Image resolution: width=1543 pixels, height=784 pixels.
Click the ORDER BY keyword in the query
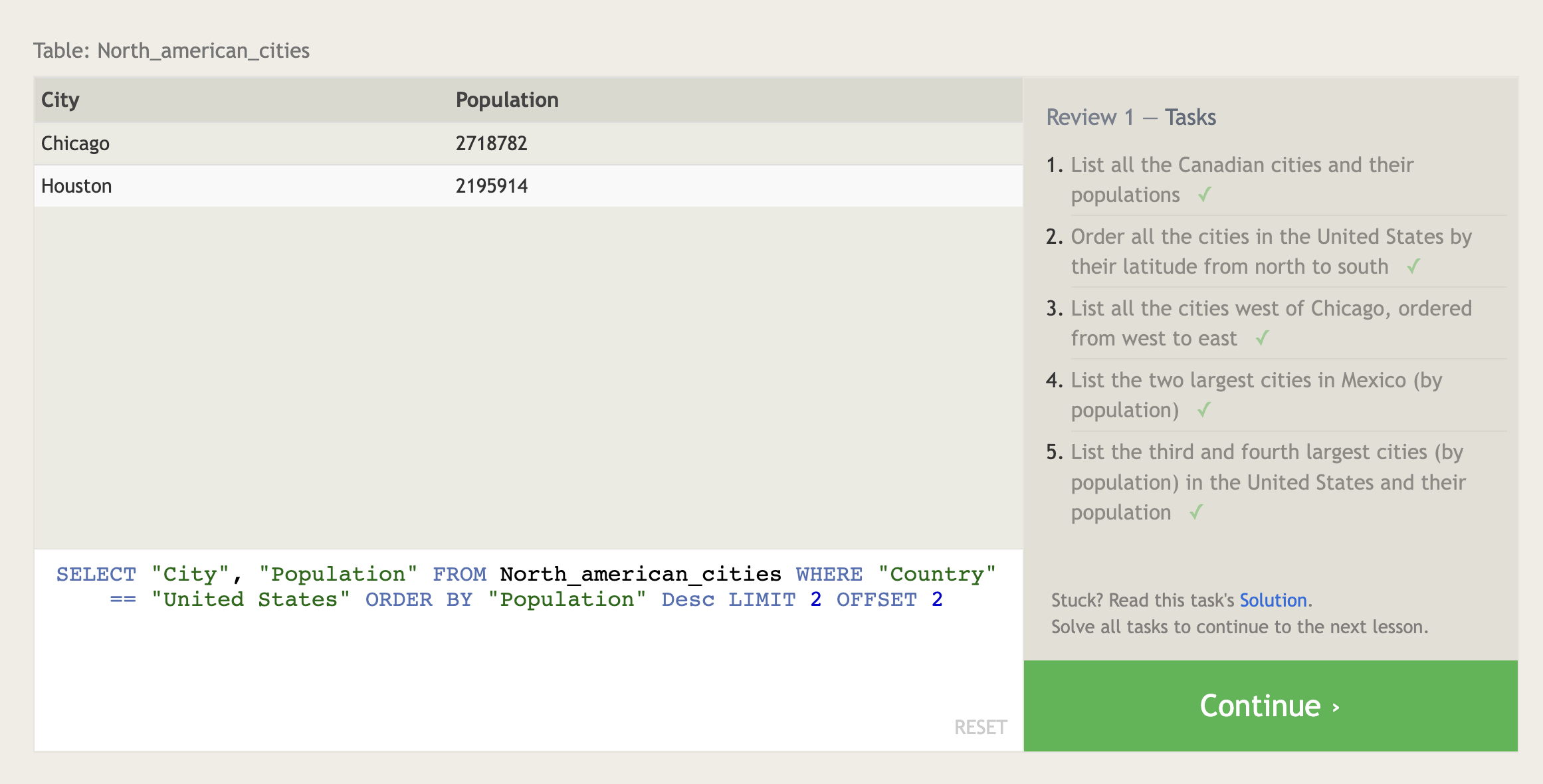click(419, 599)
